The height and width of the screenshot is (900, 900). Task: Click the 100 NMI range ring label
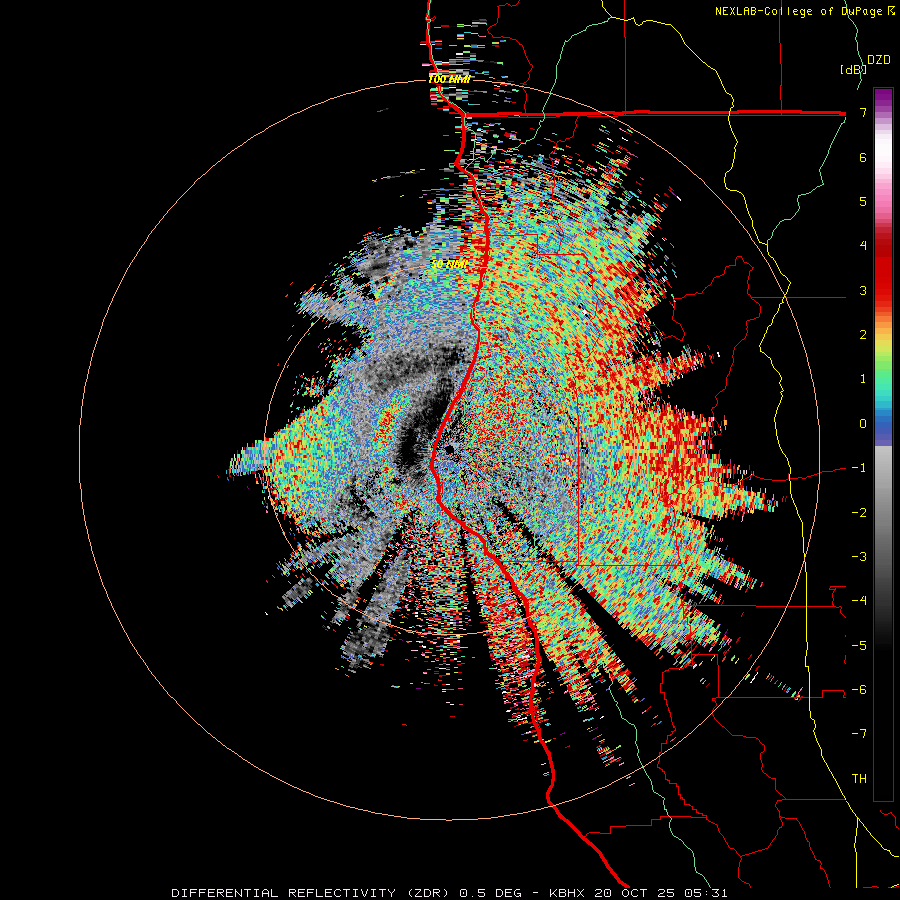(449, 79)
